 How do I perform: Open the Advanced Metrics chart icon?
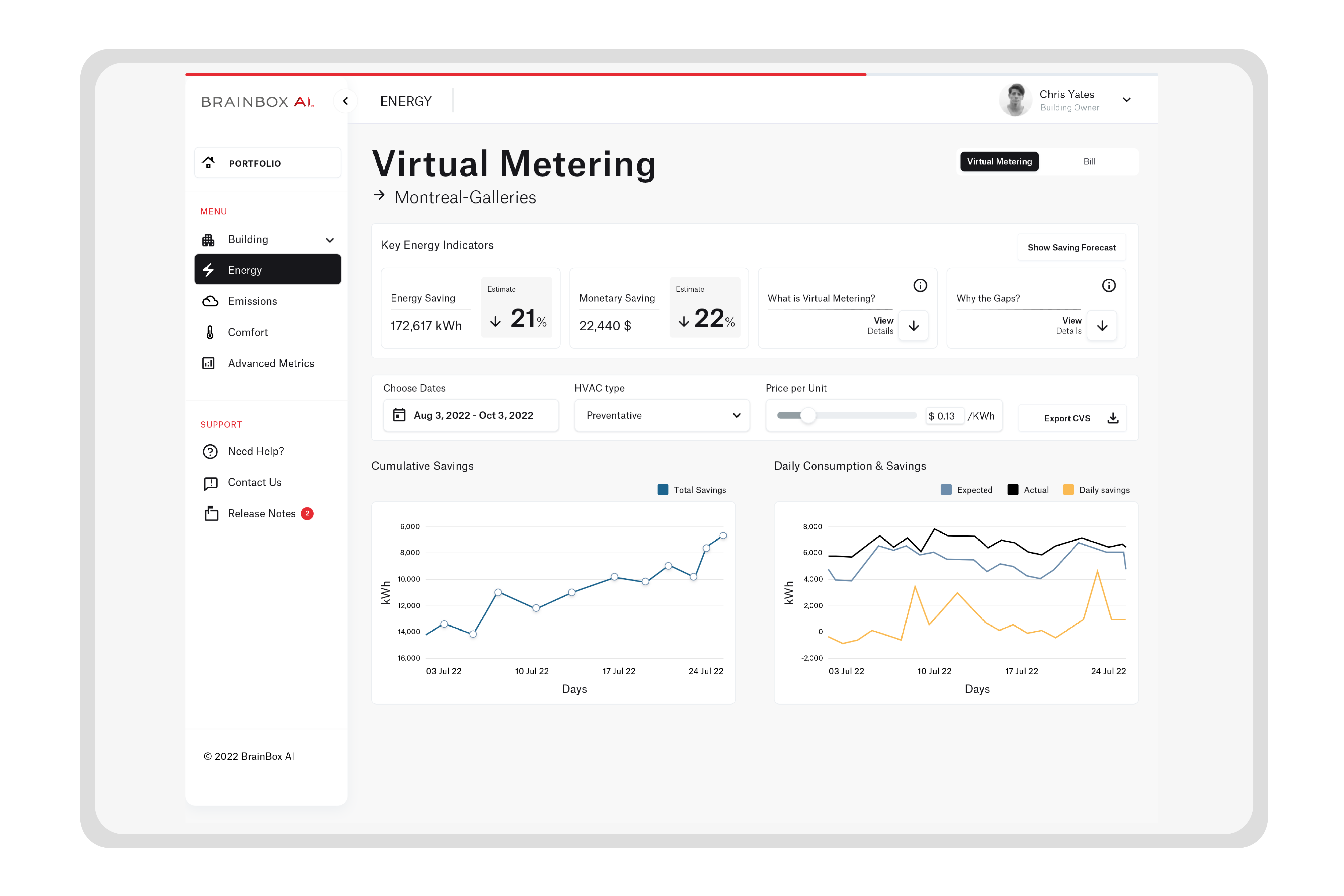coord(209,363)
